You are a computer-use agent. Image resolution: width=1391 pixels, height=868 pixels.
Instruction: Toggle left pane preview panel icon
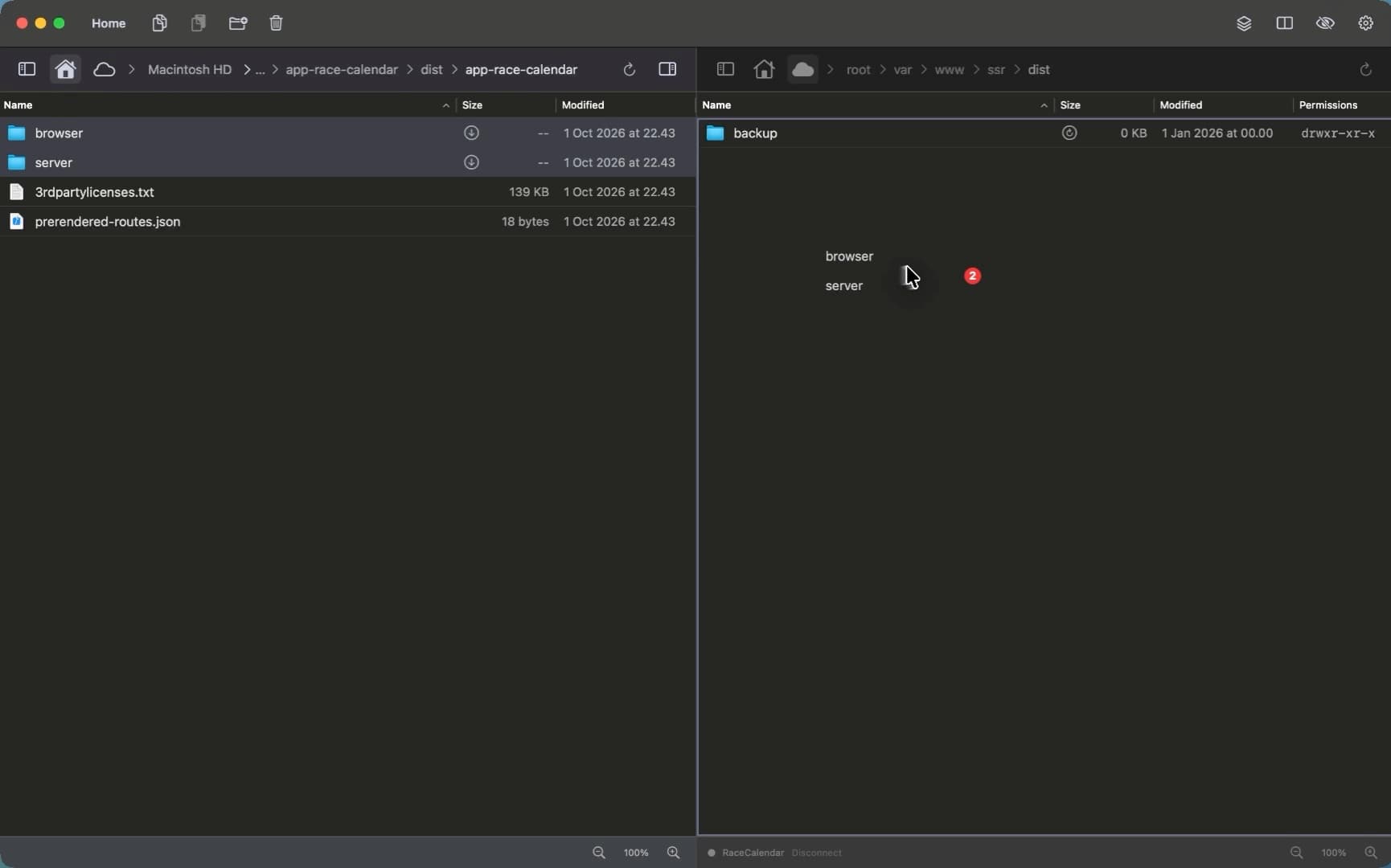tap(667, 69)
